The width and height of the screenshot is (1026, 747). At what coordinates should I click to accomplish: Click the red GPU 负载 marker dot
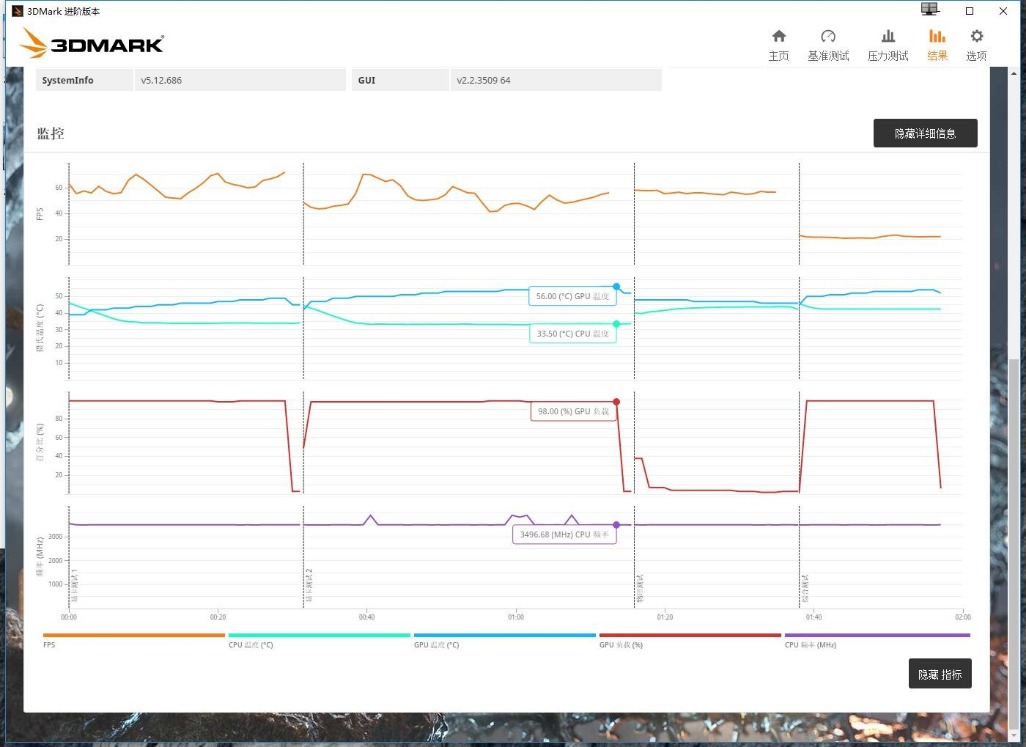pos(616,400)
